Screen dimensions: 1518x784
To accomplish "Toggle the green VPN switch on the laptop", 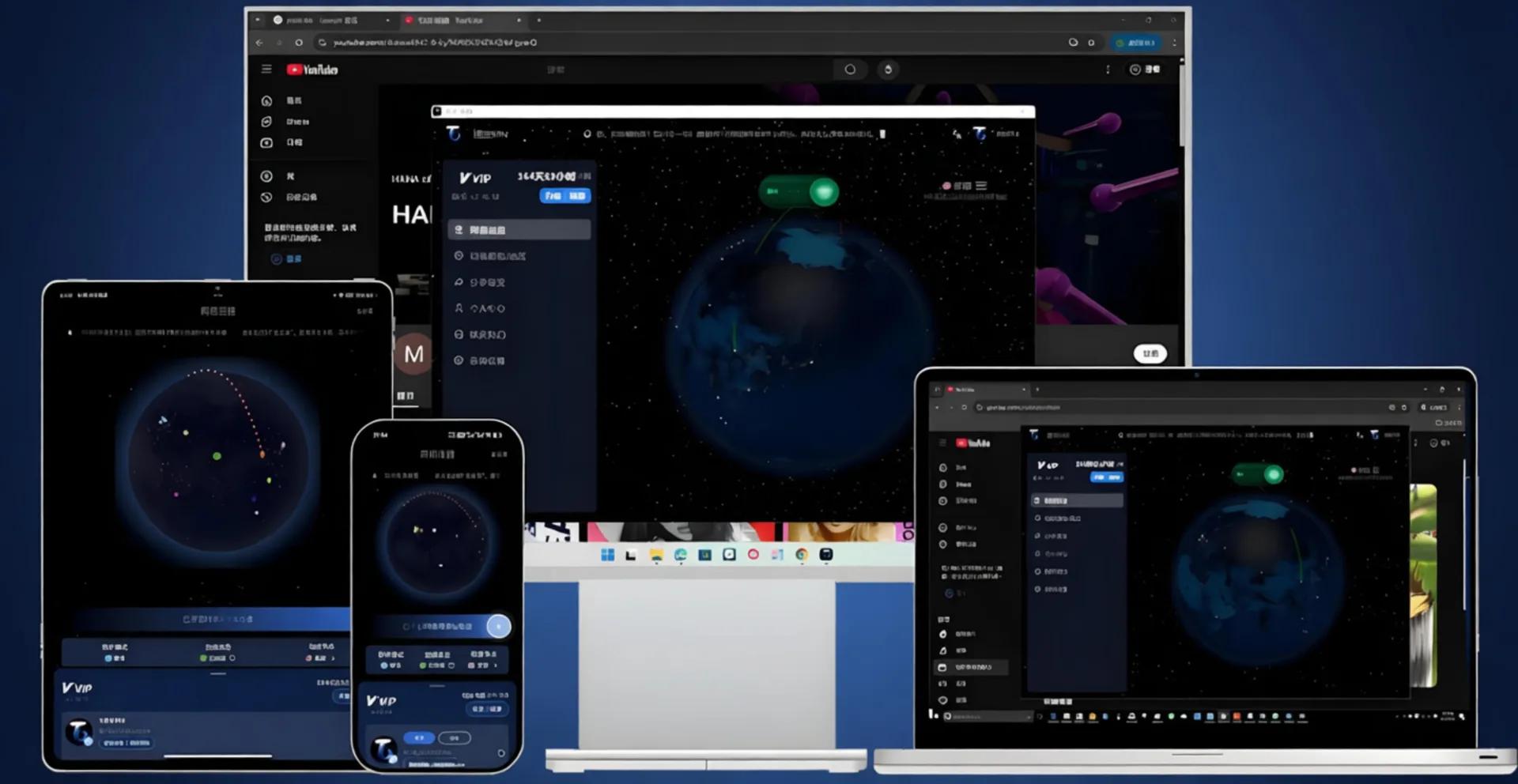I will pyautogui.click(x=1257, y=474).
